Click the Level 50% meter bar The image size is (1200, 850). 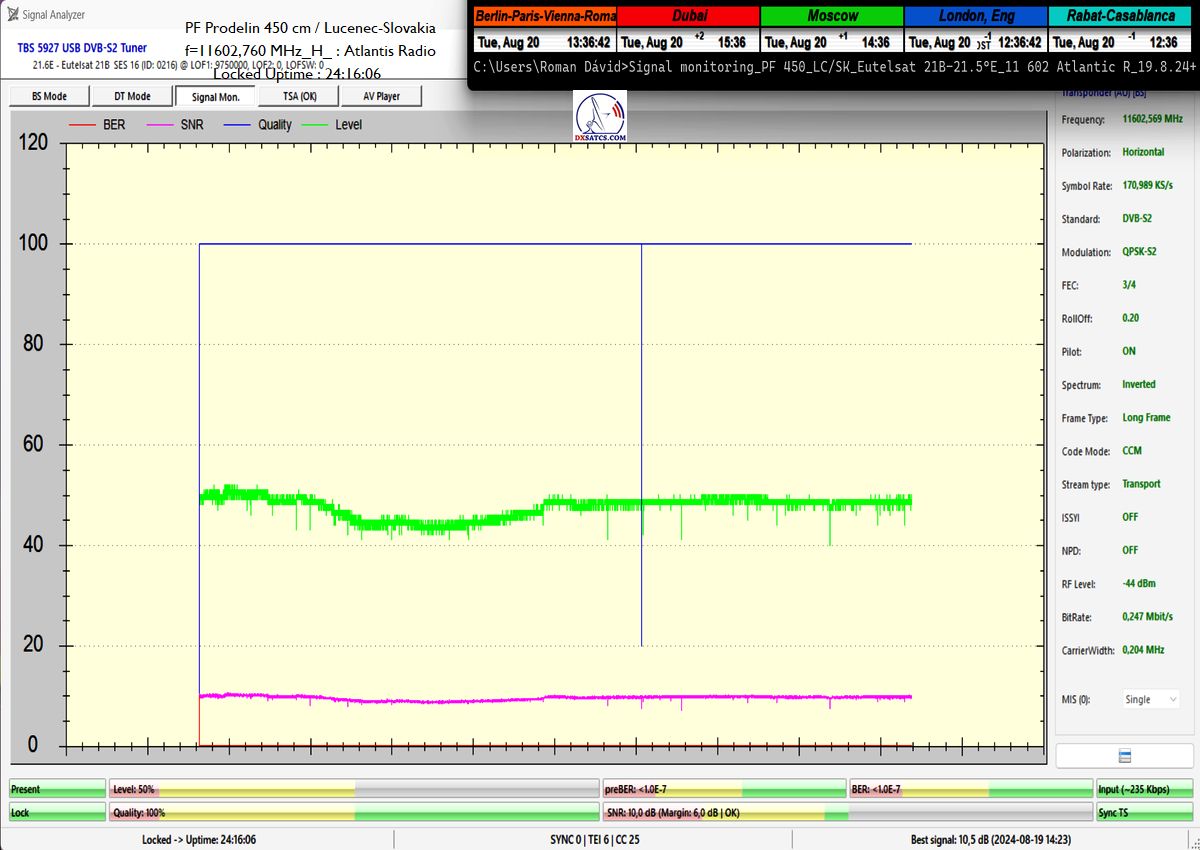[355, 790]
